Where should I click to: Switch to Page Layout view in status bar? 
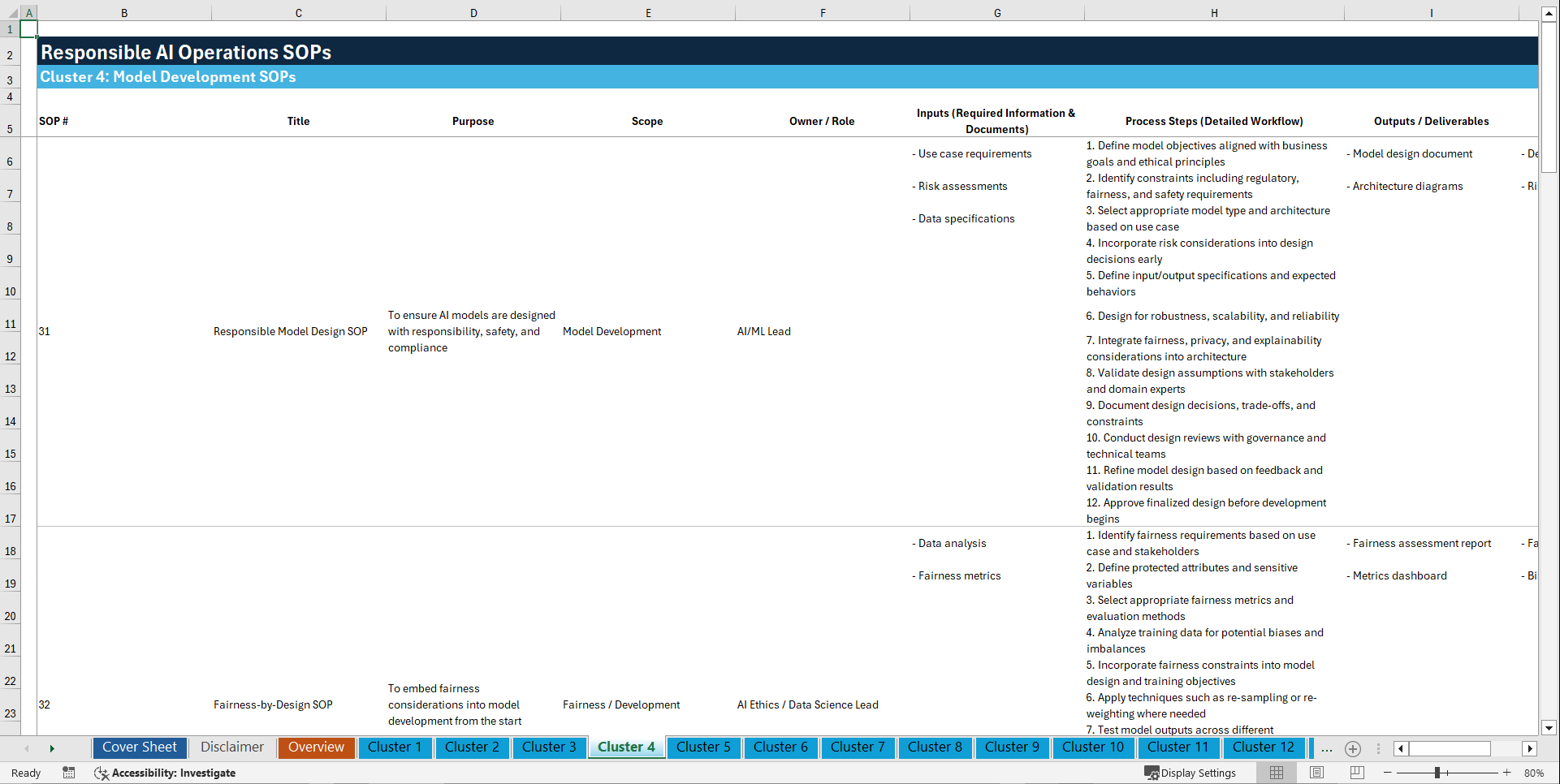(x=1316, y=773)
